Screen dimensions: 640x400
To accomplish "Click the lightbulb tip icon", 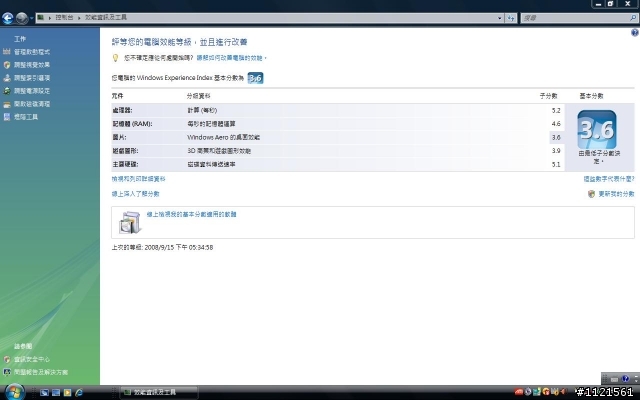I will (x=116, y=58).
